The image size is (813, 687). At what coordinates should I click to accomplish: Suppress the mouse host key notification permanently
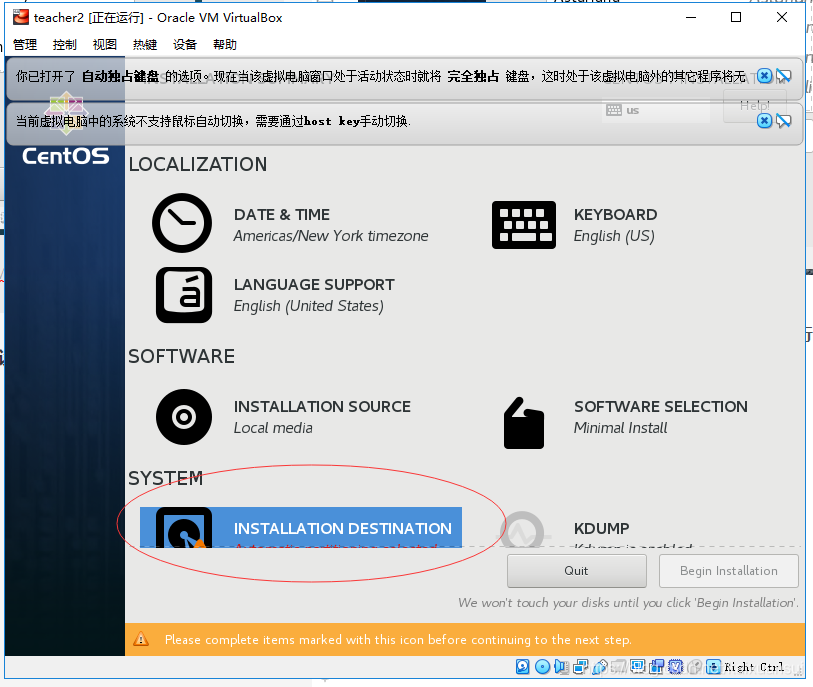click(x=783, y=121)
